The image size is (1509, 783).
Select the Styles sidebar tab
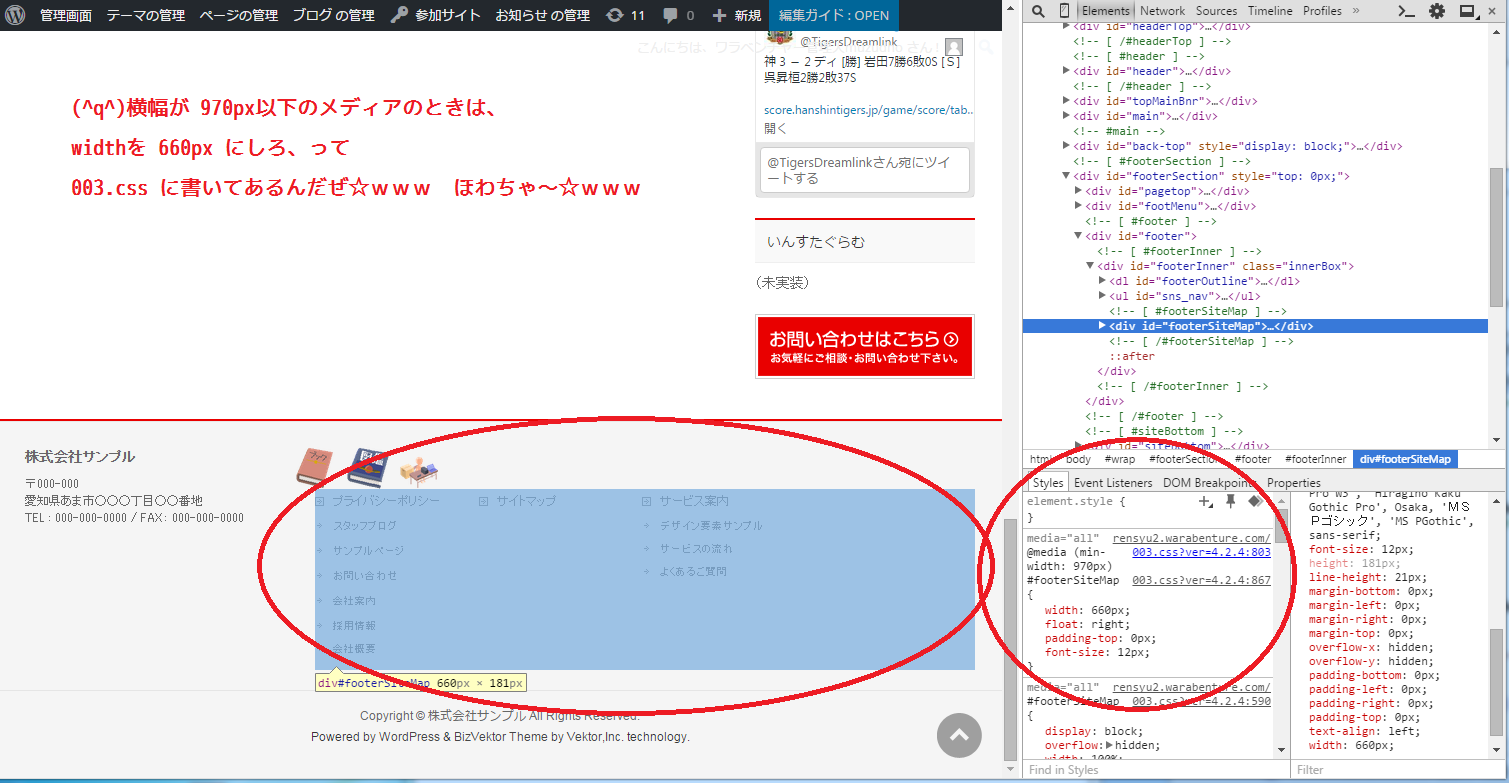(x=1048, y=483)
